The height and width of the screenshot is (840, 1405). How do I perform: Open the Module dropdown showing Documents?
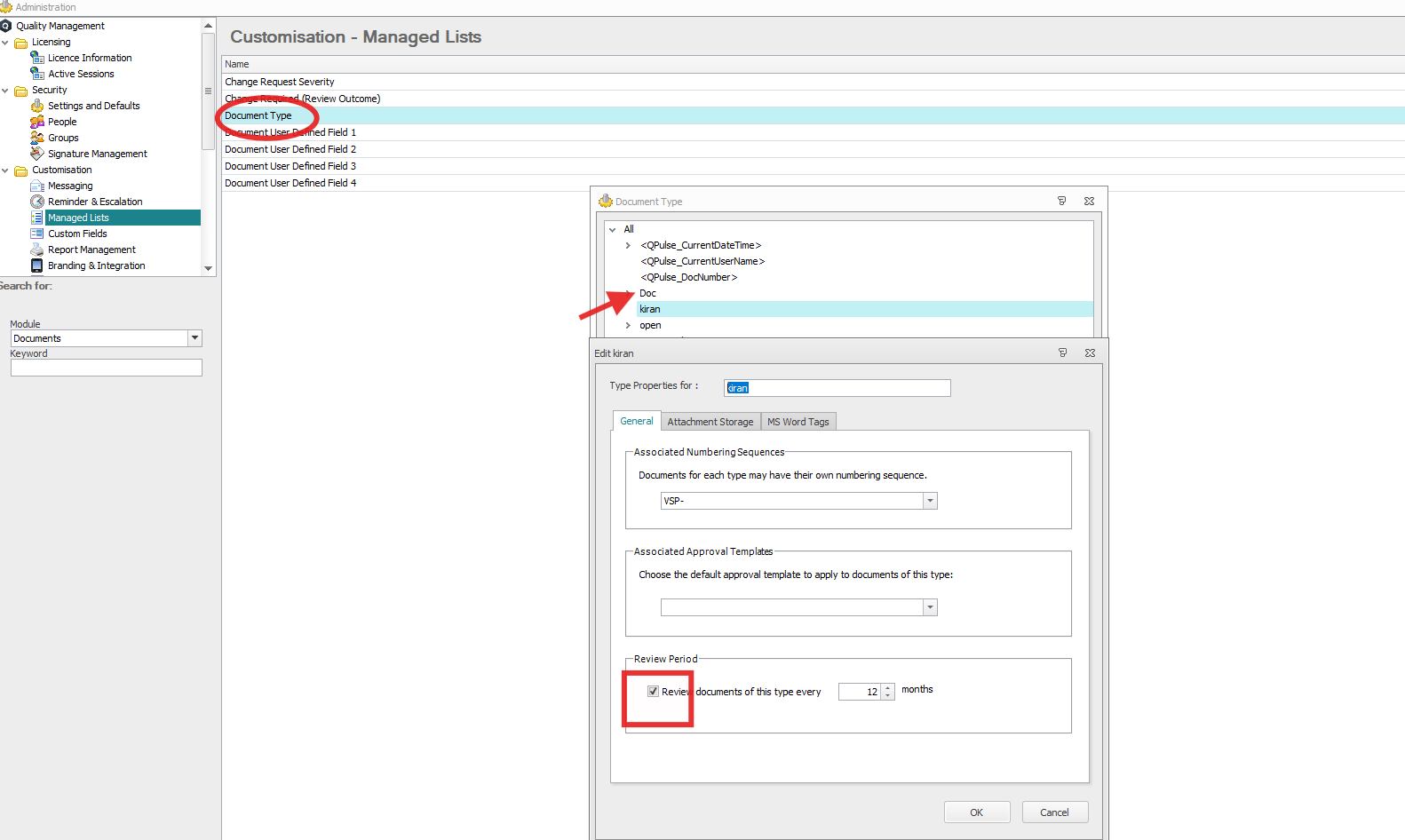click(194, 338)
